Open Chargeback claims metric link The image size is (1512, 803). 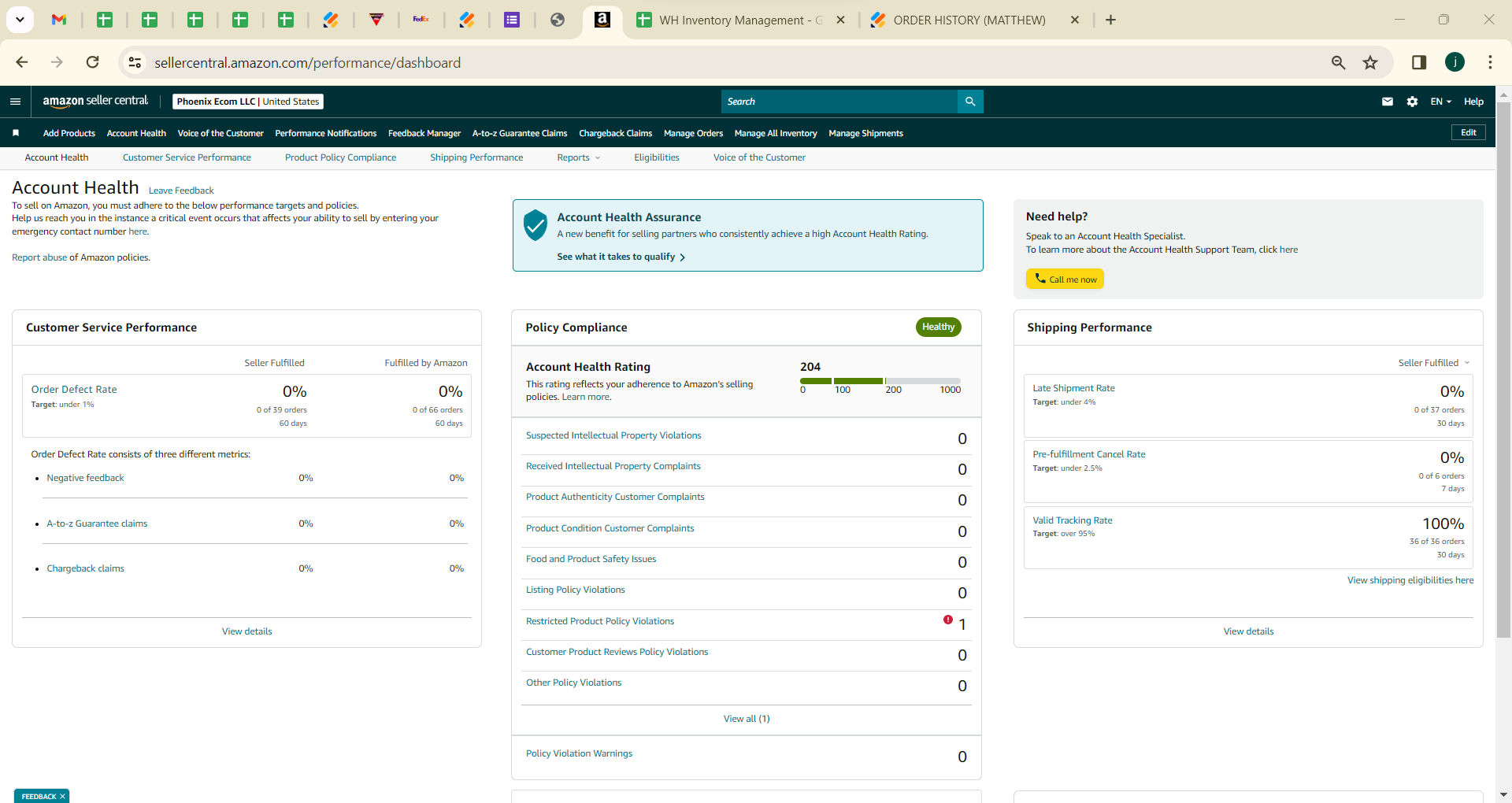85,568
